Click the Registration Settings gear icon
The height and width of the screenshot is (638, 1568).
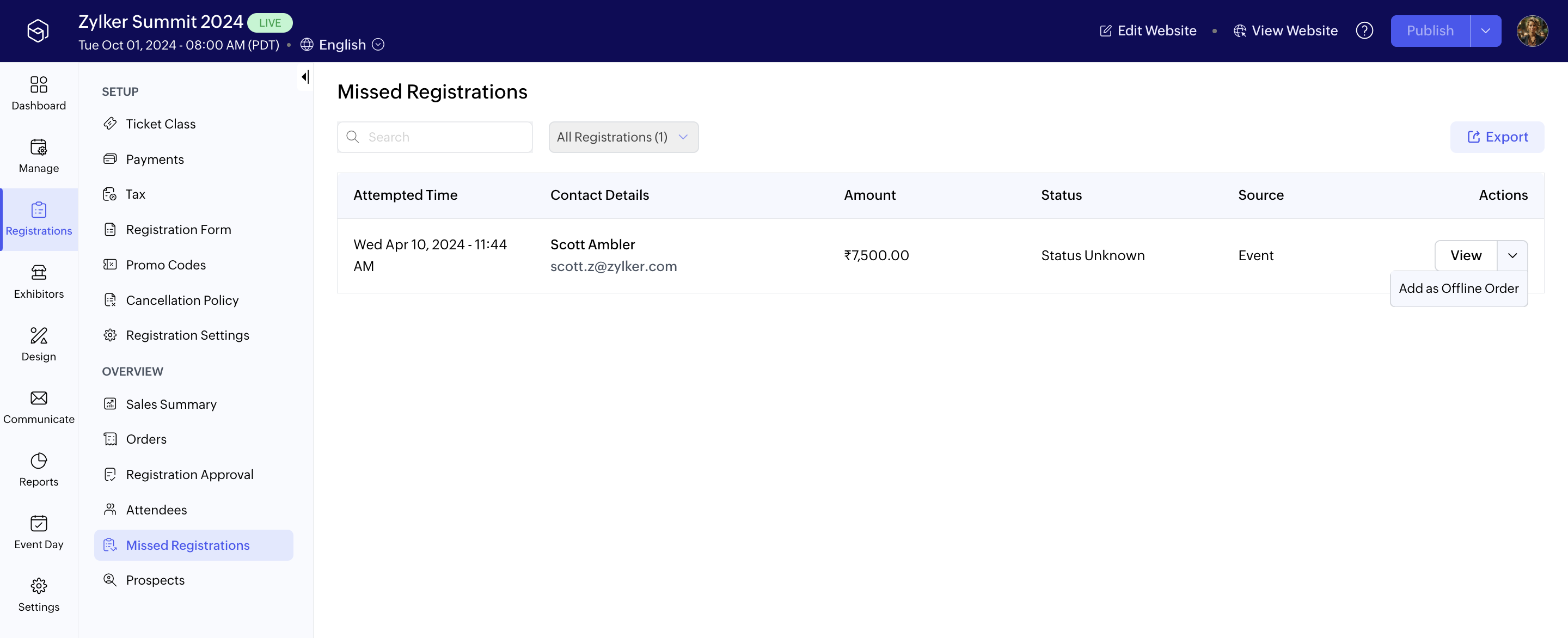[x=110, y=335]
